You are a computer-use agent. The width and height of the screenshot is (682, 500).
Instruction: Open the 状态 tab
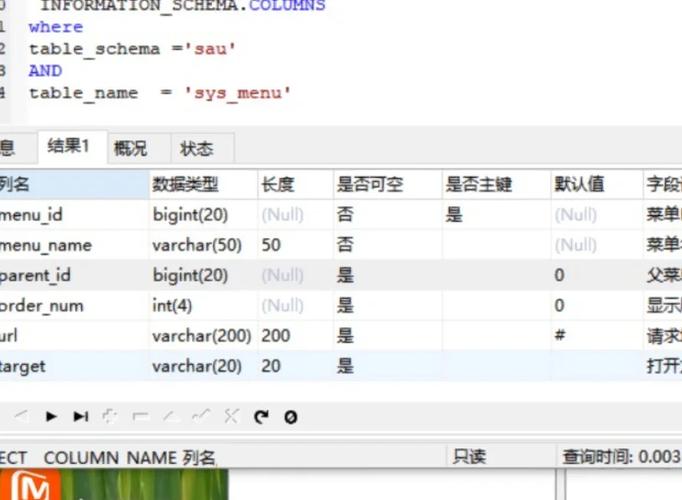pos(197,148)
